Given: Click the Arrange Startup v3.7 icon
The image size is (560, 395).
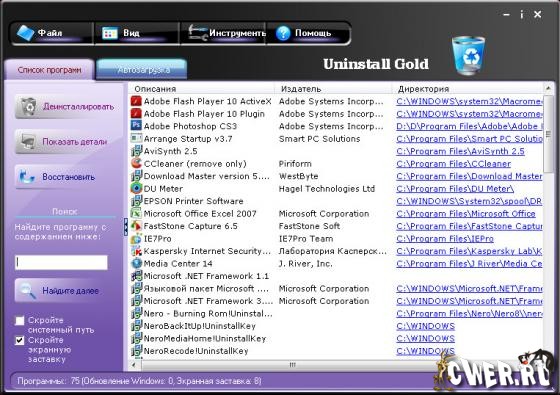Looking at the screenshot, I should coord(136,138).
